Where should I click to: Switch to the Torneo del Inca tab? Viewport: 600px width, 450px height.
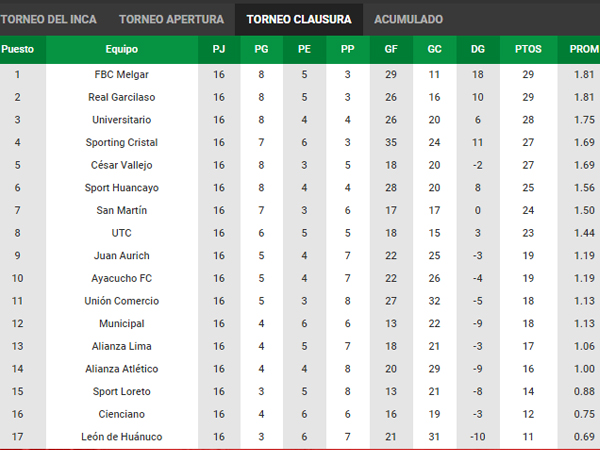point(48,20)
